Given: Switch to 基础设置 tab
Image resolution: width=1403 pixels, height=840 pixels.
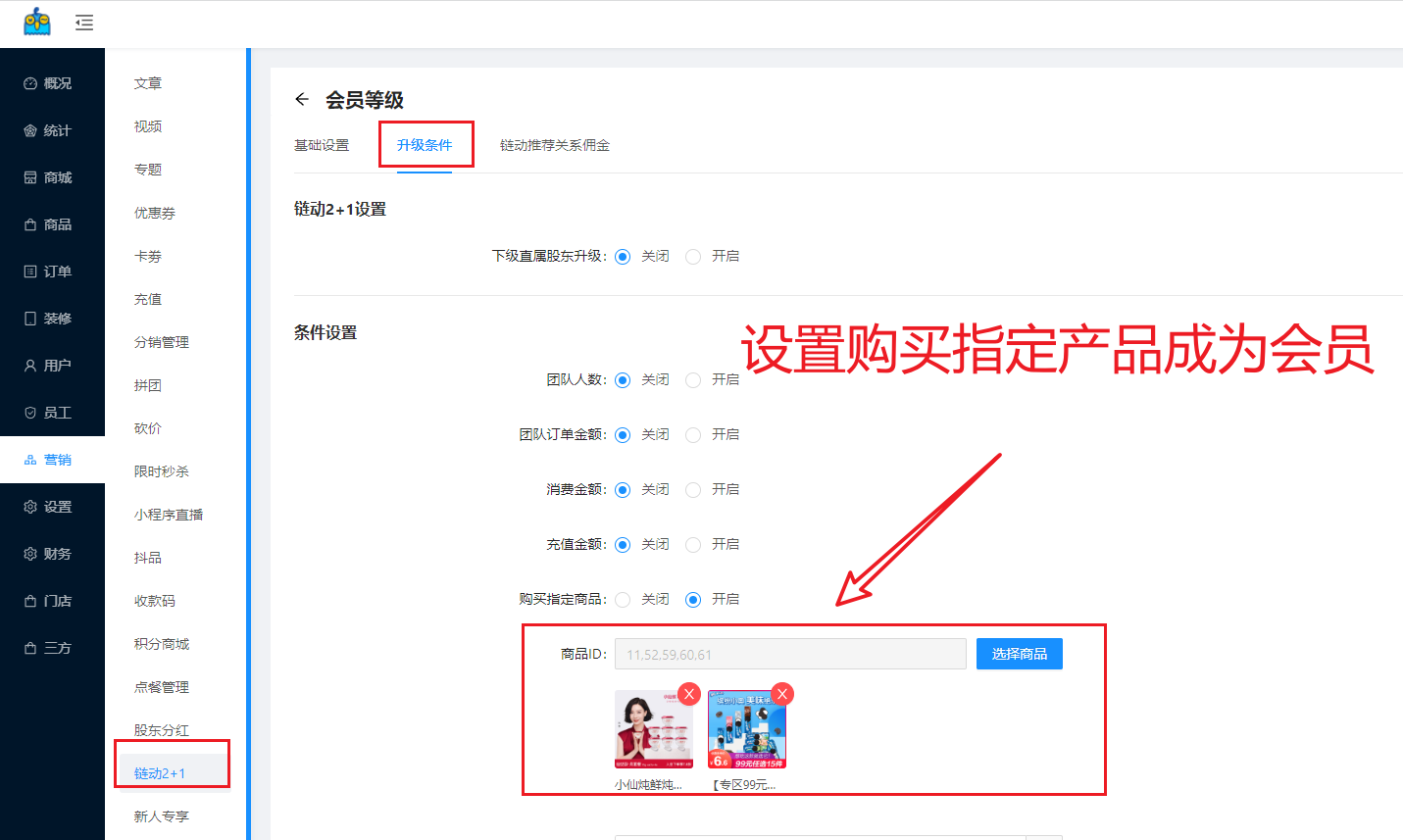Looking at the screenshot, I should pos(322,145).
